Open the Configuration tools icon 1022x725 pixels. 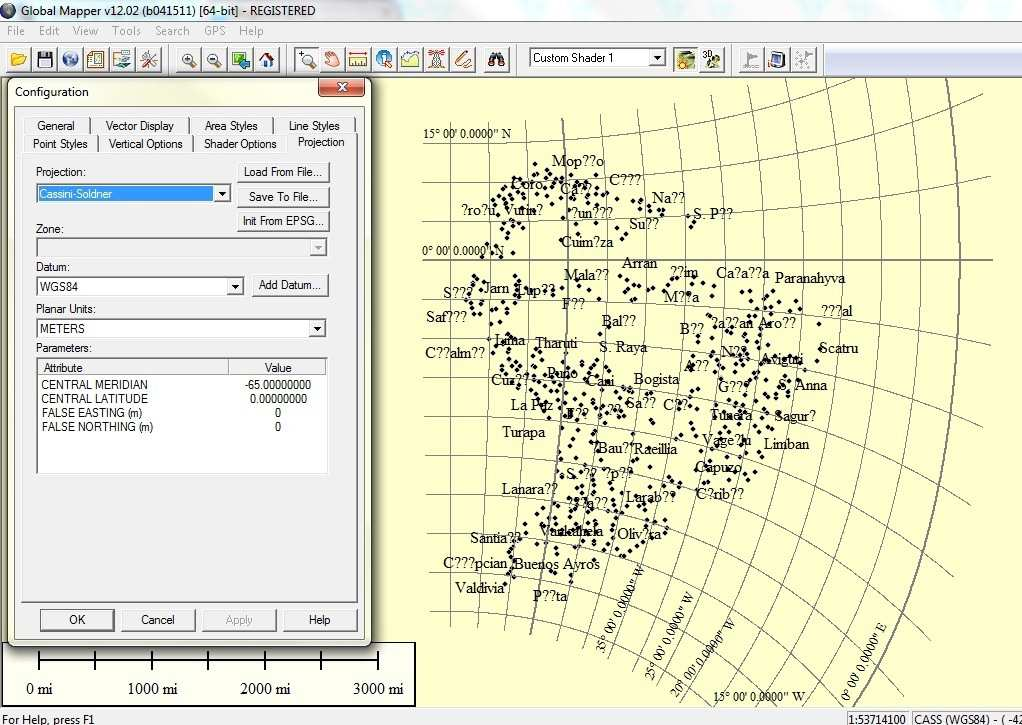pyautogui.click(x=149, y=59)
